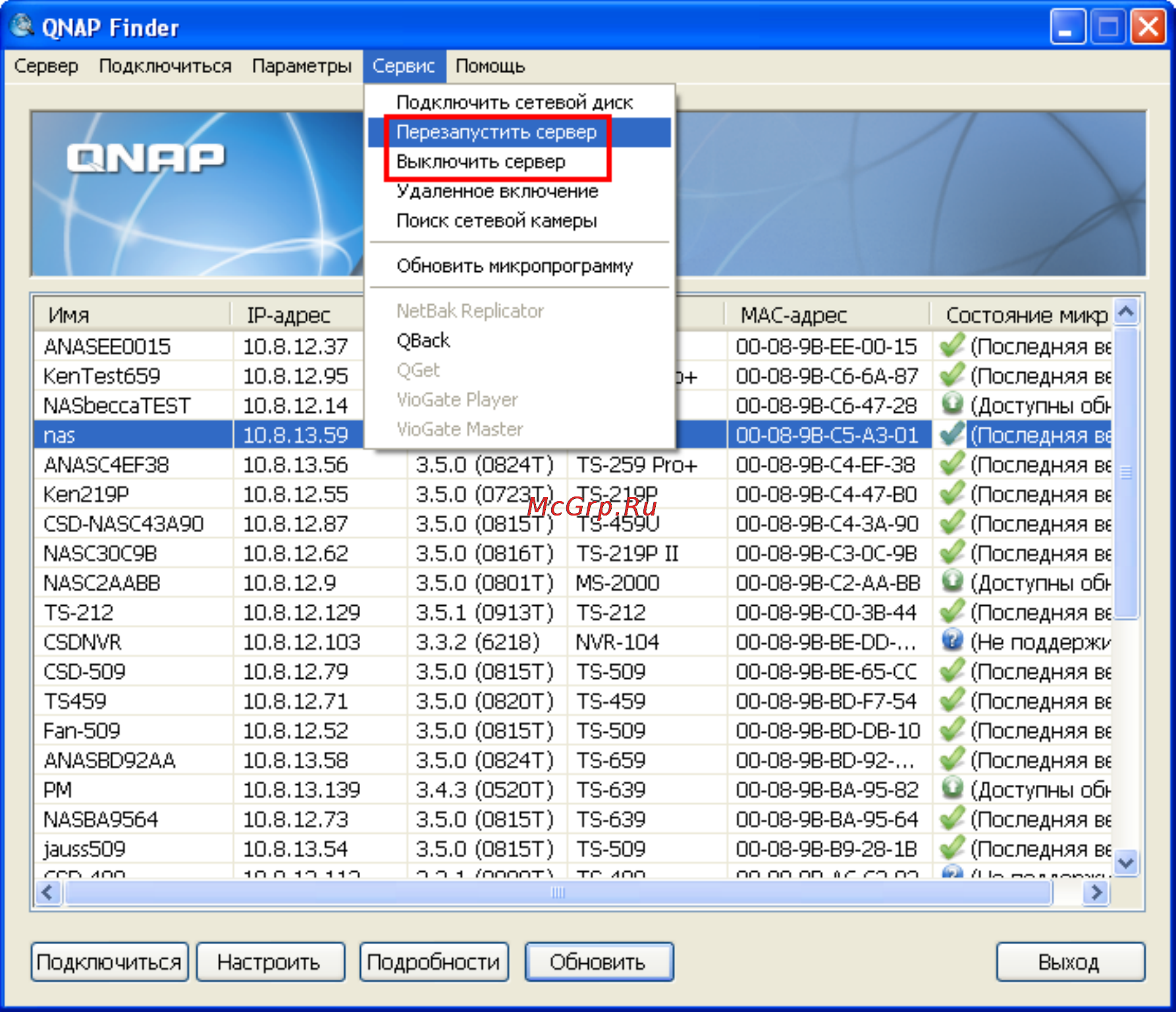Click the IP-адрес column header
This screenshot has width=1176, height=1012.
click(x=298, y=315)
